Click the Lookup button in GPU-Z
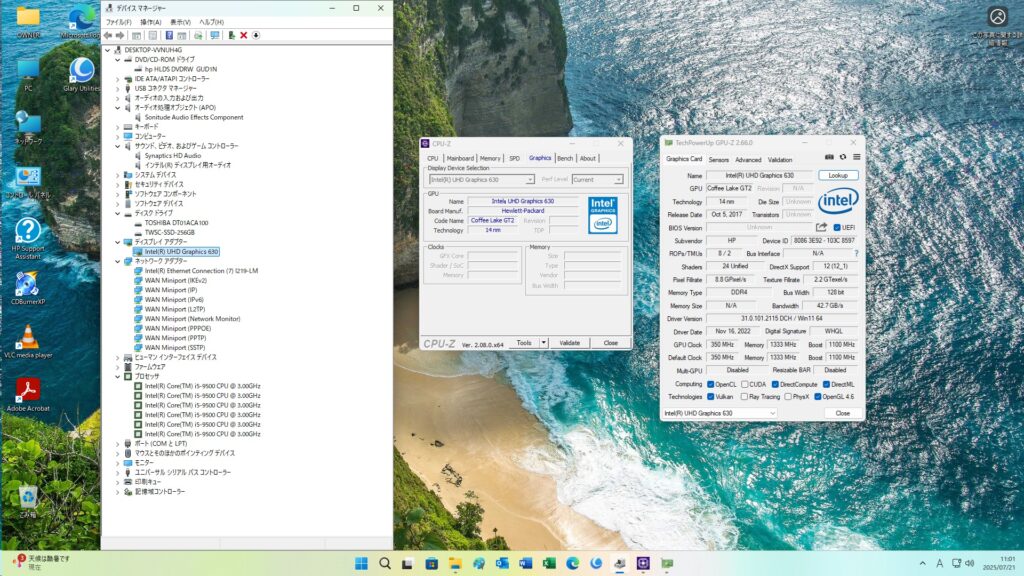This screenshot has height=576, width=1024. click(x=838, y=175)
